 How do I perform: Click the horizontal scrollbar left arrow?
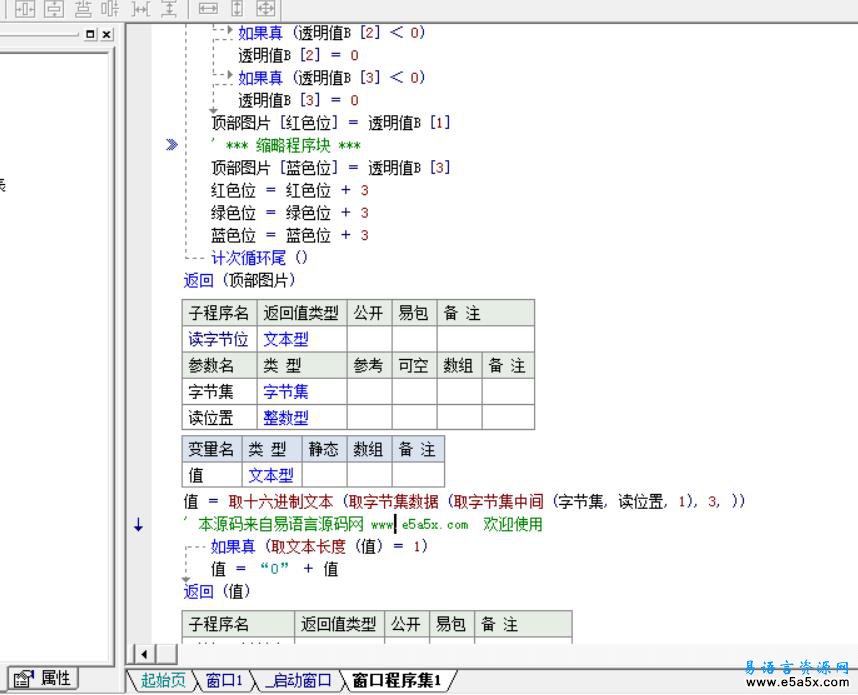point(144,653)
